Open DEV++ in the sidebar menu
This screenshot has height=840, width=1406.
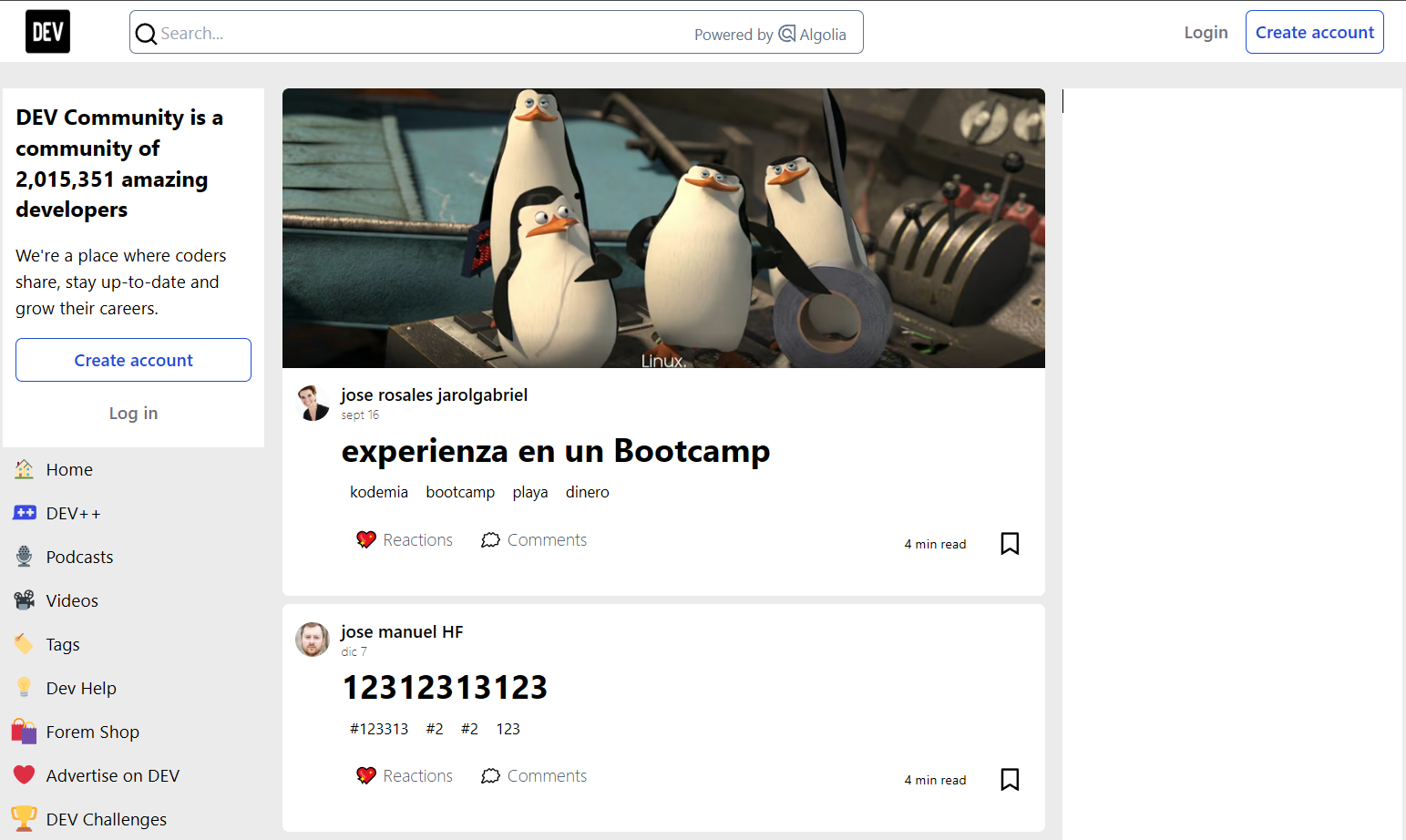(x=73, y=513)
